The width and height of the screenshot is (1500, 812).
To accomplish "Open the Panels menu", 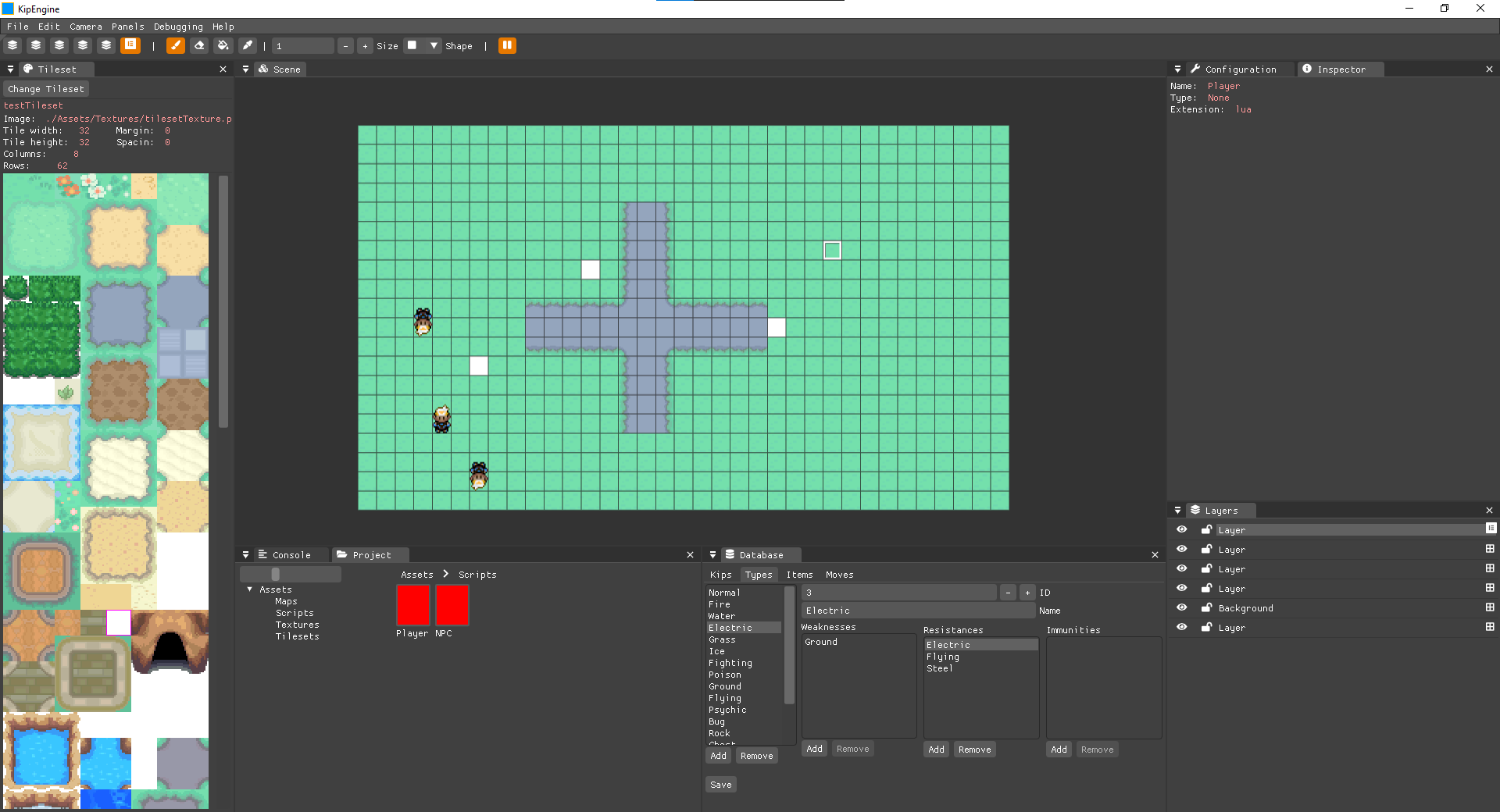I will click(x=128, y=27).
